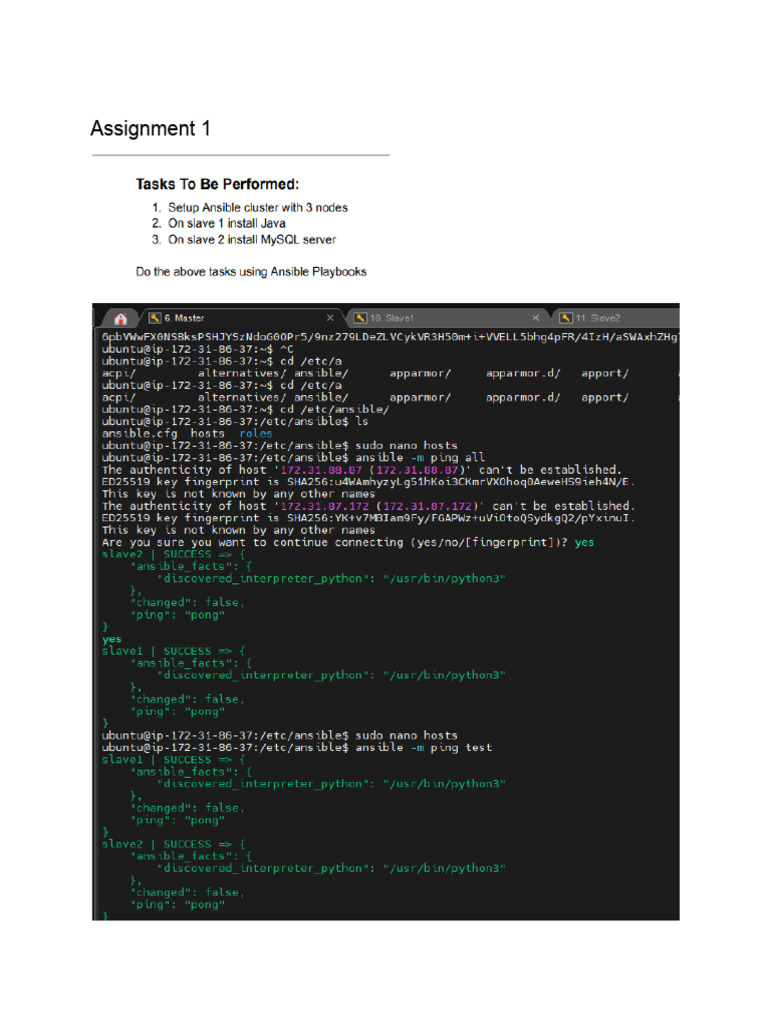Click 'On slave 1 install Java' line
Viewport: 768px width, 1024px height.
227,223
